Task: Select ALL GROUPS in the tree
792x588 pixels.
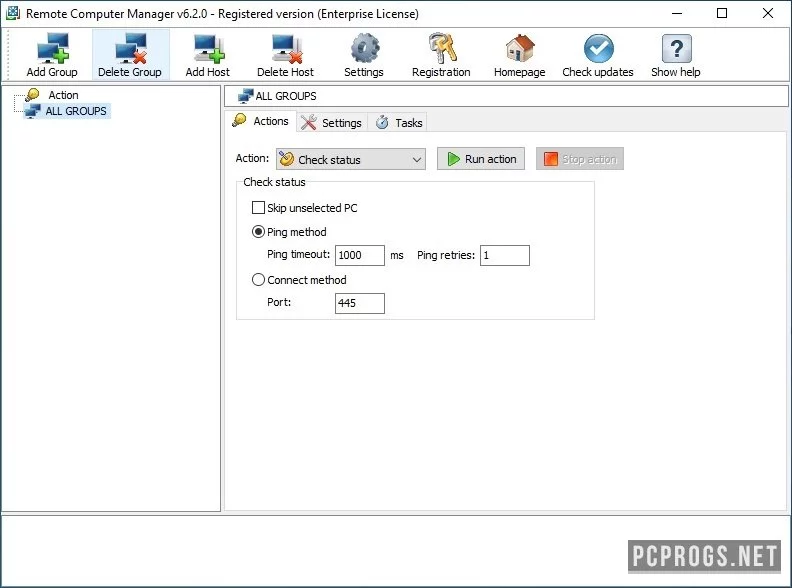Action: point(76,111)
